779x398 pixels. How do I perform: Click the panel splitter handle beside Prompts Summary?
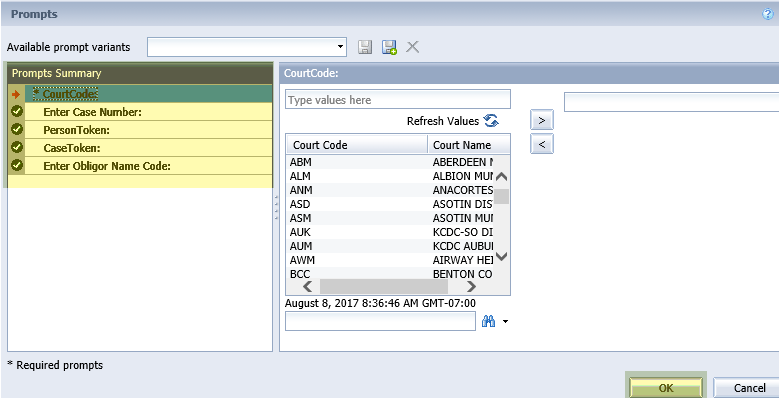pos(276,207)
